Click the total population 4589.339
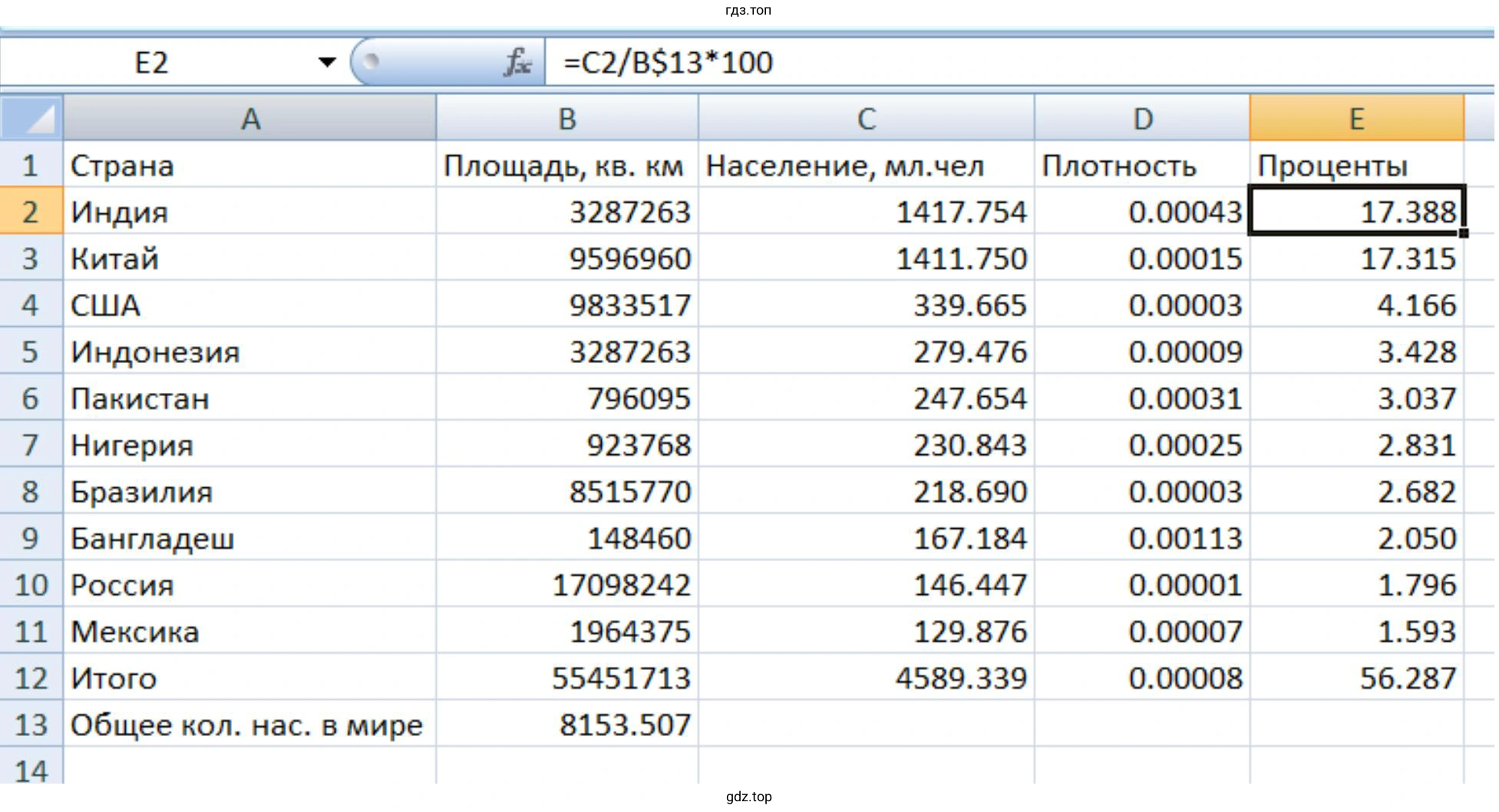Image resolution: width=1499 pixels, height=812 pixels. pyautogui.click(x=867, y=678)
